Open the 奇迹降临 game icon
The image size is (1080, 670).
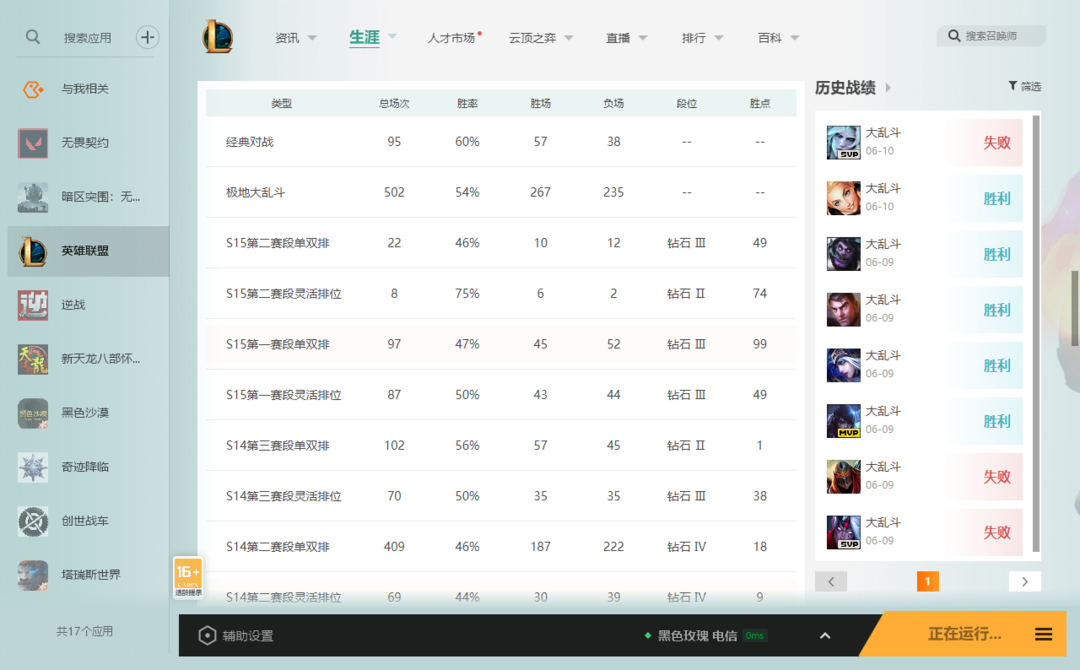(33, 468)
